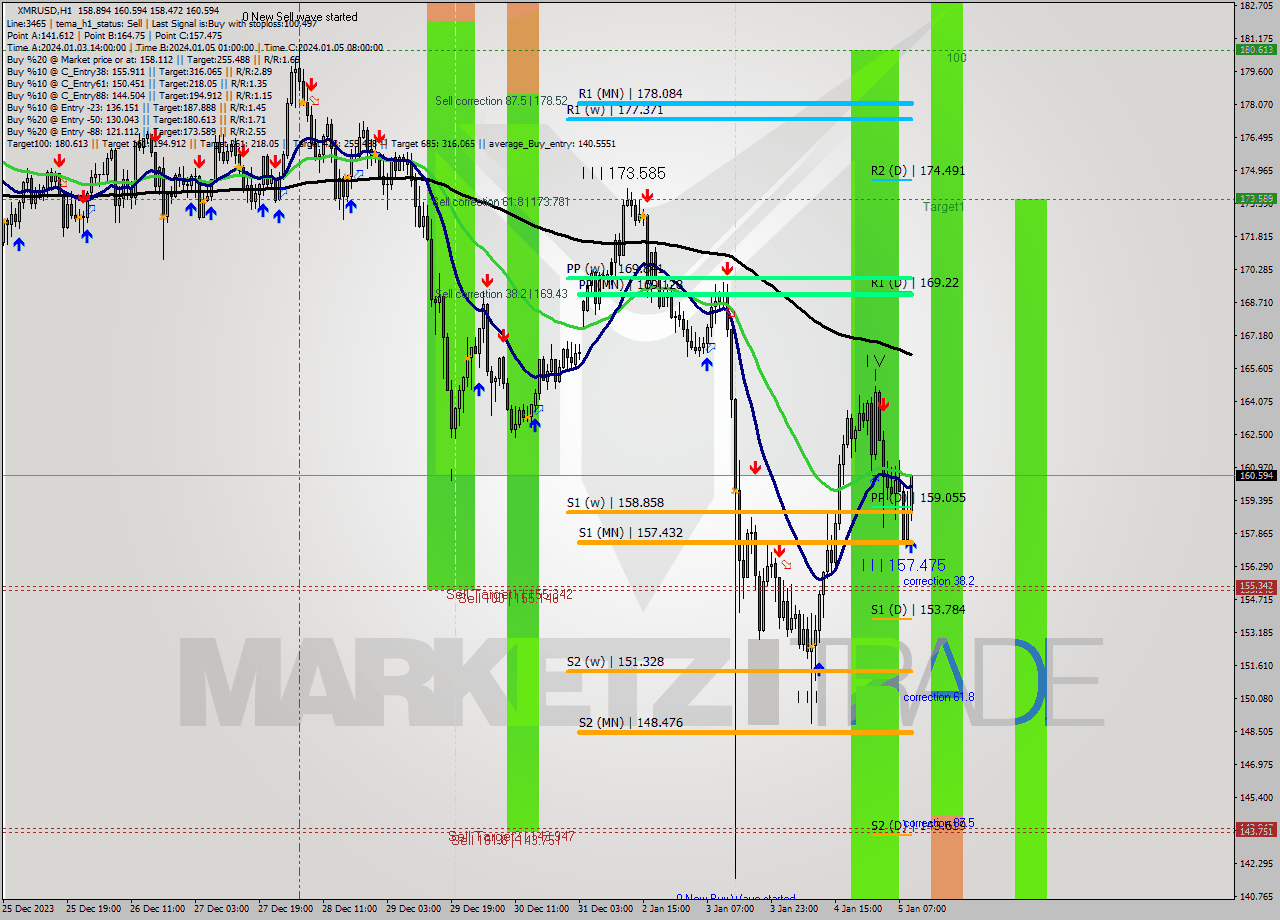Select the 'R1 (D) | 169.22' label
Screen dimensions: 1280x920
914,283
